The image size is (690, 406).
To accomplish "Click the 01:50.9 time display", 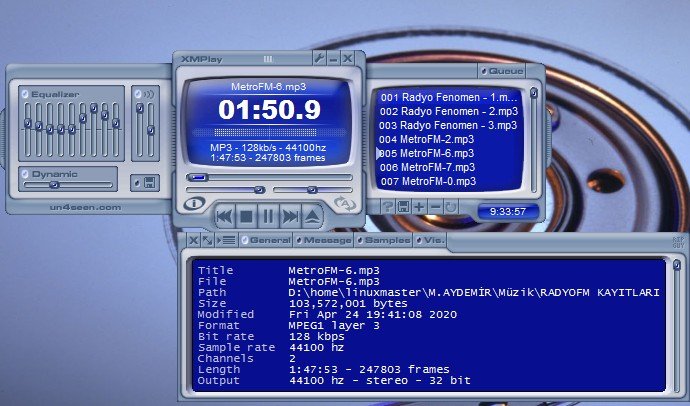I will click(269, 110).
